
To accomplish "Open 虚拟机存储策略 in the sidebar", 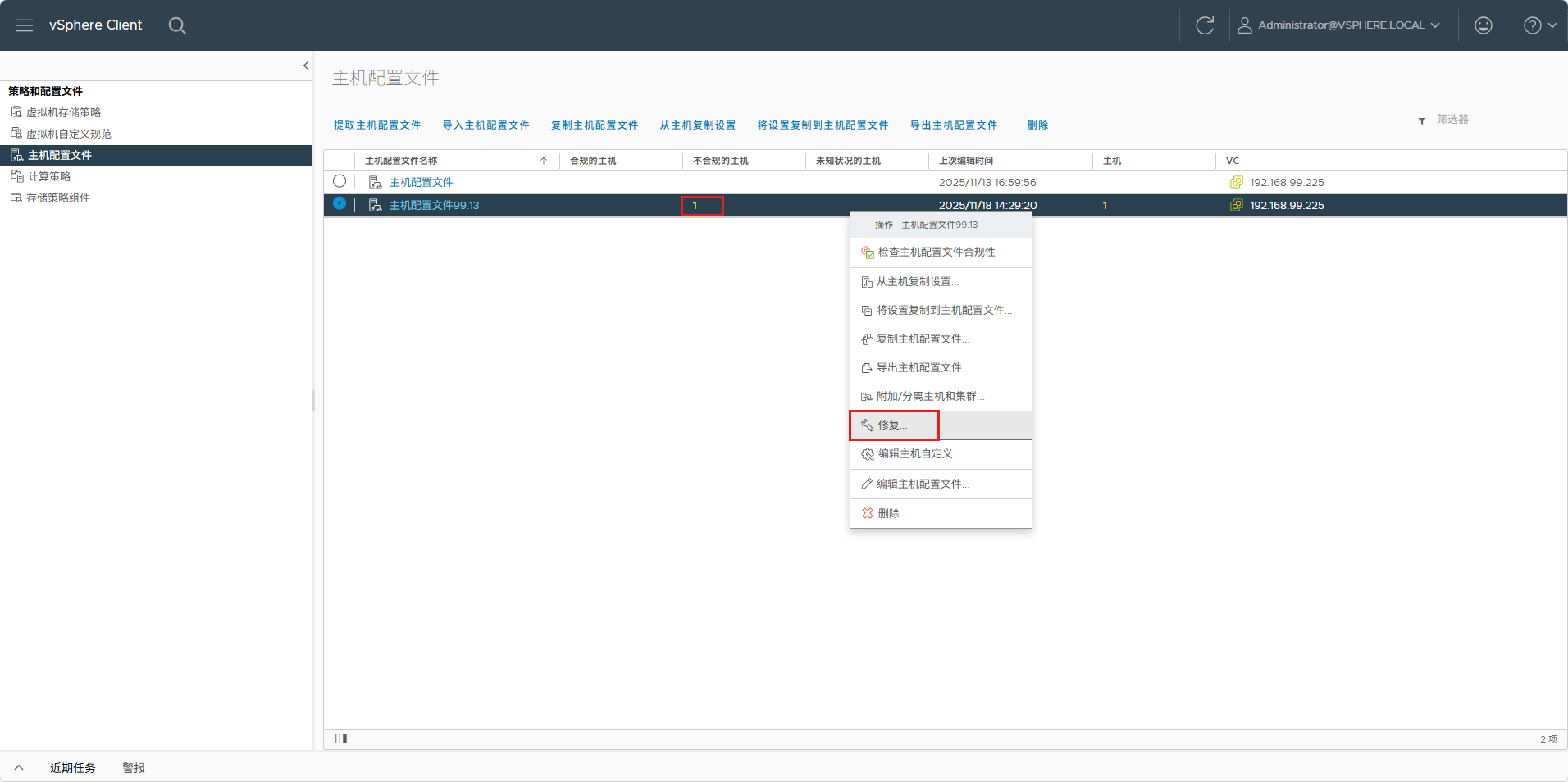I will (63, 112).
